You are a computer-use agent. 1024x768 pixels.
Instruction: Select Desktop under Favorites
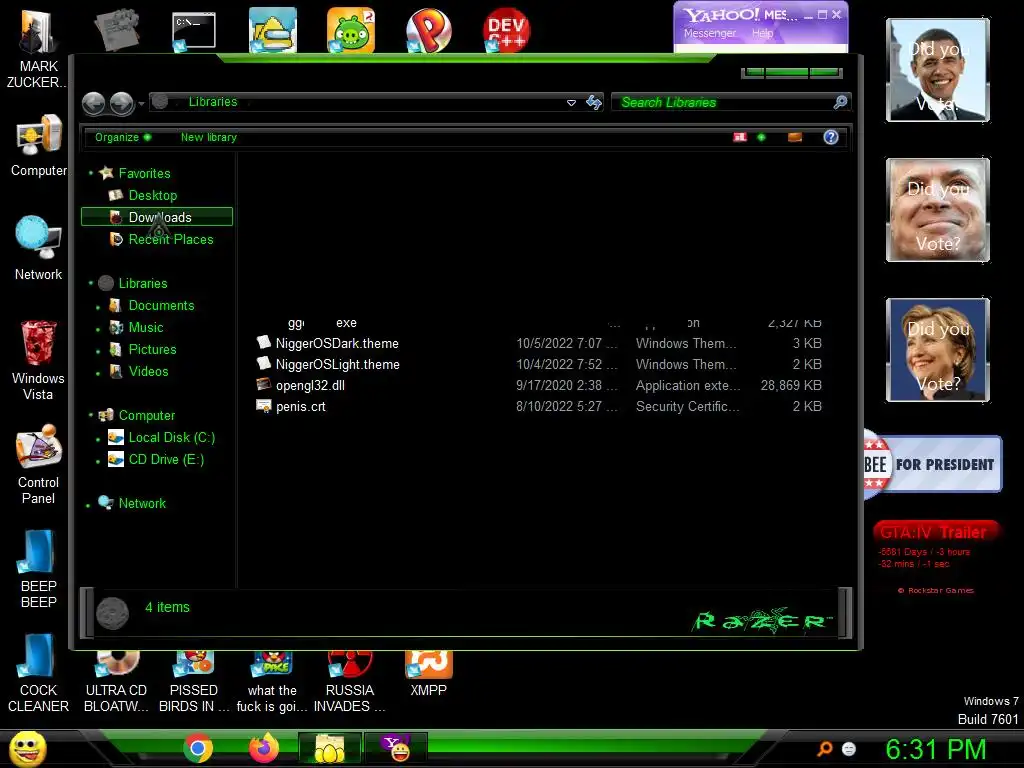152,195
